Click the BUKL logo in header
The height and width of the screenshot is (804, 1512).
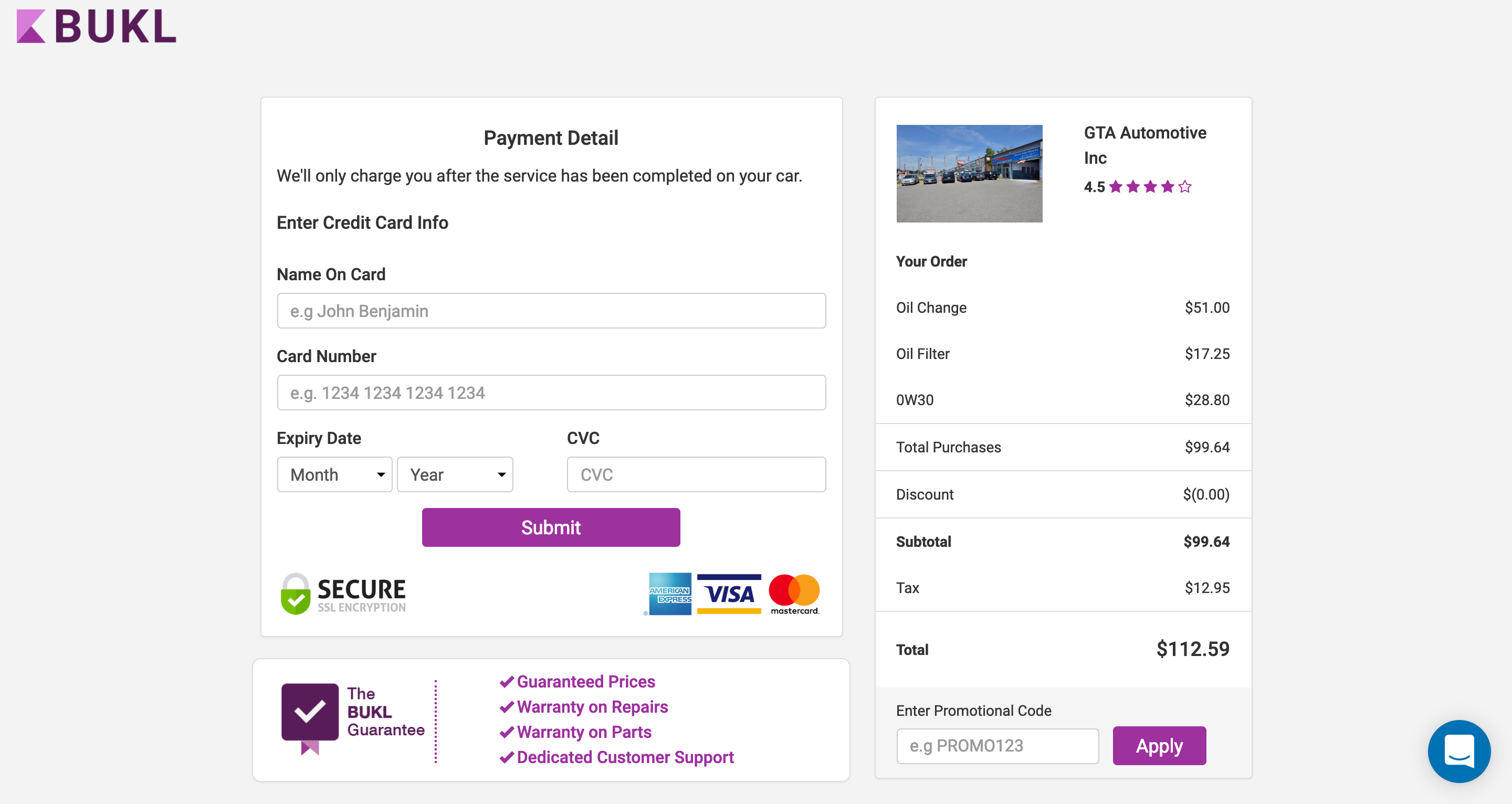click(x=97, y=26)
